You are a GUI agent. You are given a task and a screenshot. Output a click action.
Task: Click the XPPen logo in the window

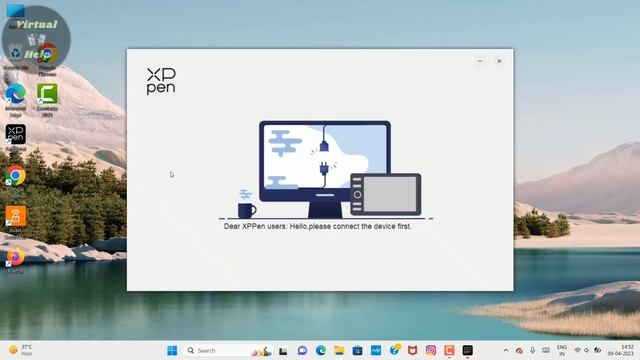[161, 82]
